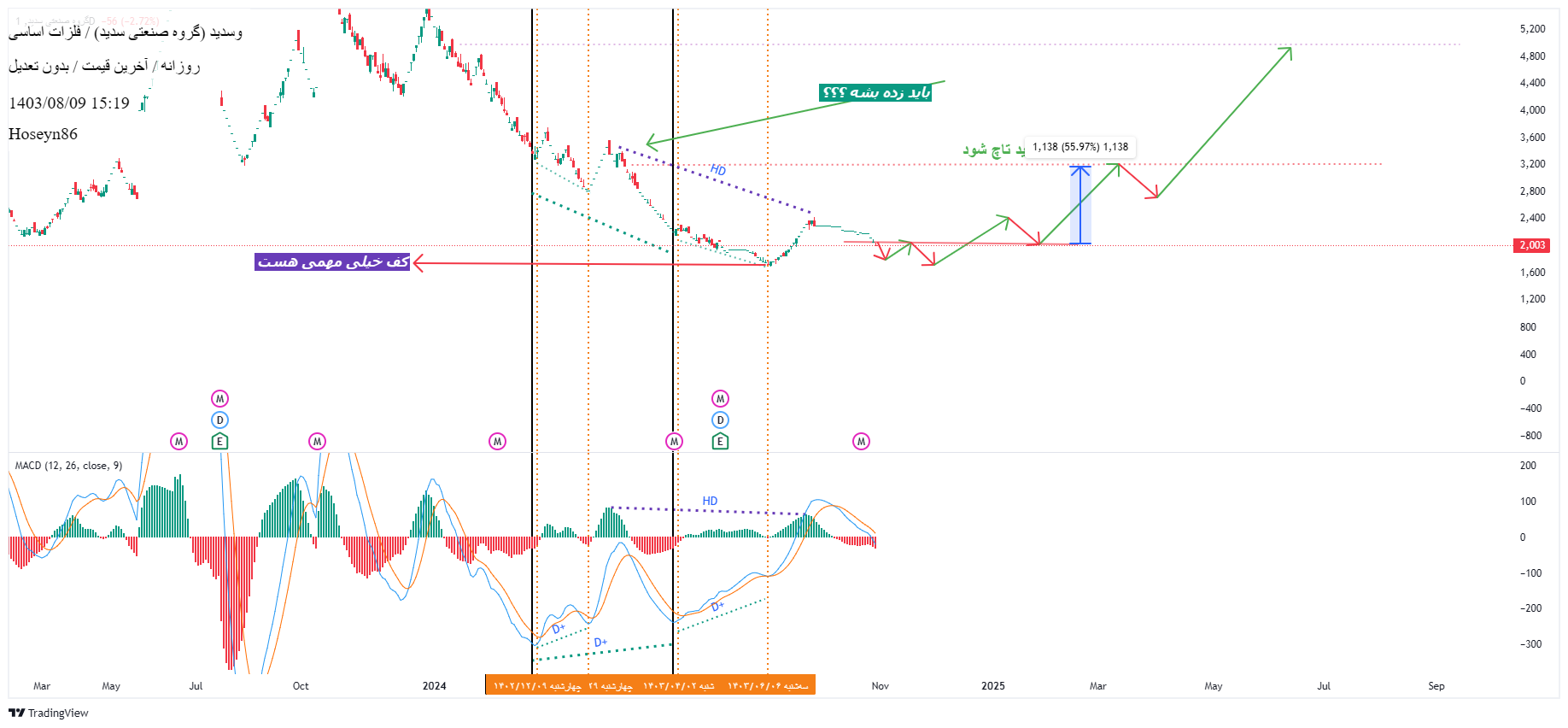
Task: Click Nov on the time axis
Action: (x=881, y=686)
